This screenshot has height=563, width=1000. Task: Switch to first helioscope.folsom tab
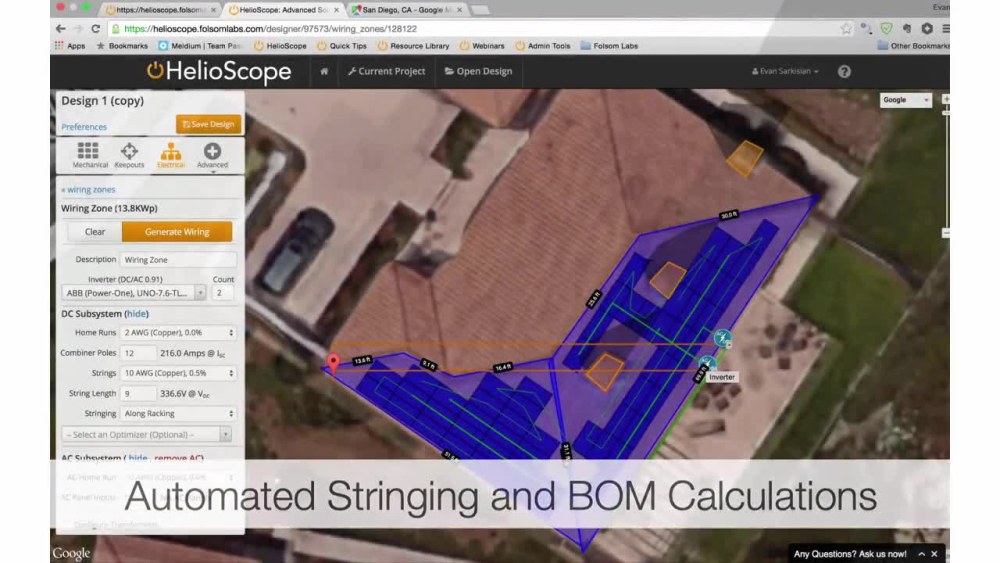[x=161, y=10]
